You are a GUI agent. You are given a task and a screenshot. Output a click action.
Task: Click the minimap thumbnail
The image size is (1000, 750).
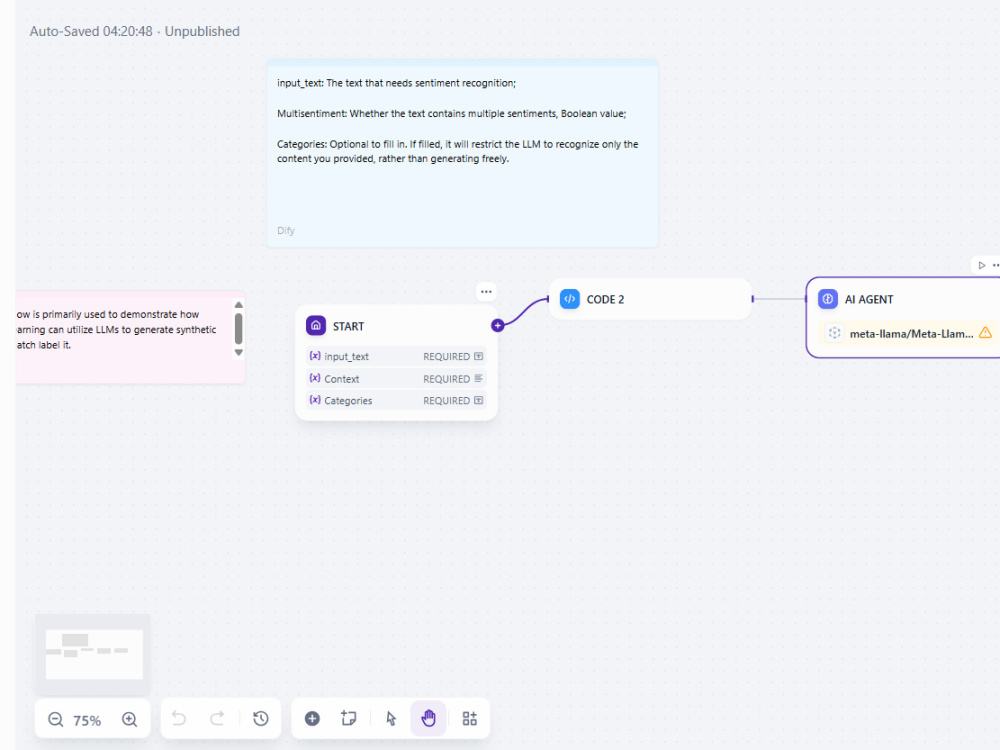click(x=93, y=654)
